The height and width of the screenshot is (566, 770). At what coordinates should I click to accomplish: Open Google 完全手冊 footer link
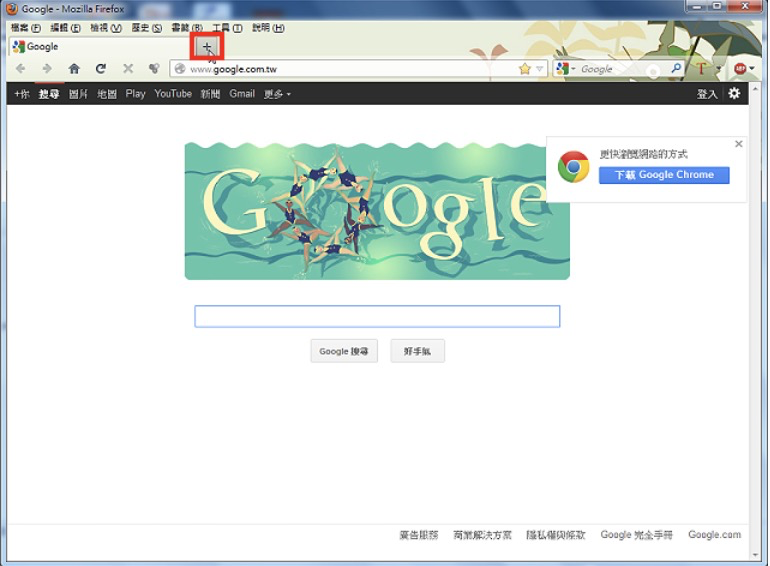point(636,535)
